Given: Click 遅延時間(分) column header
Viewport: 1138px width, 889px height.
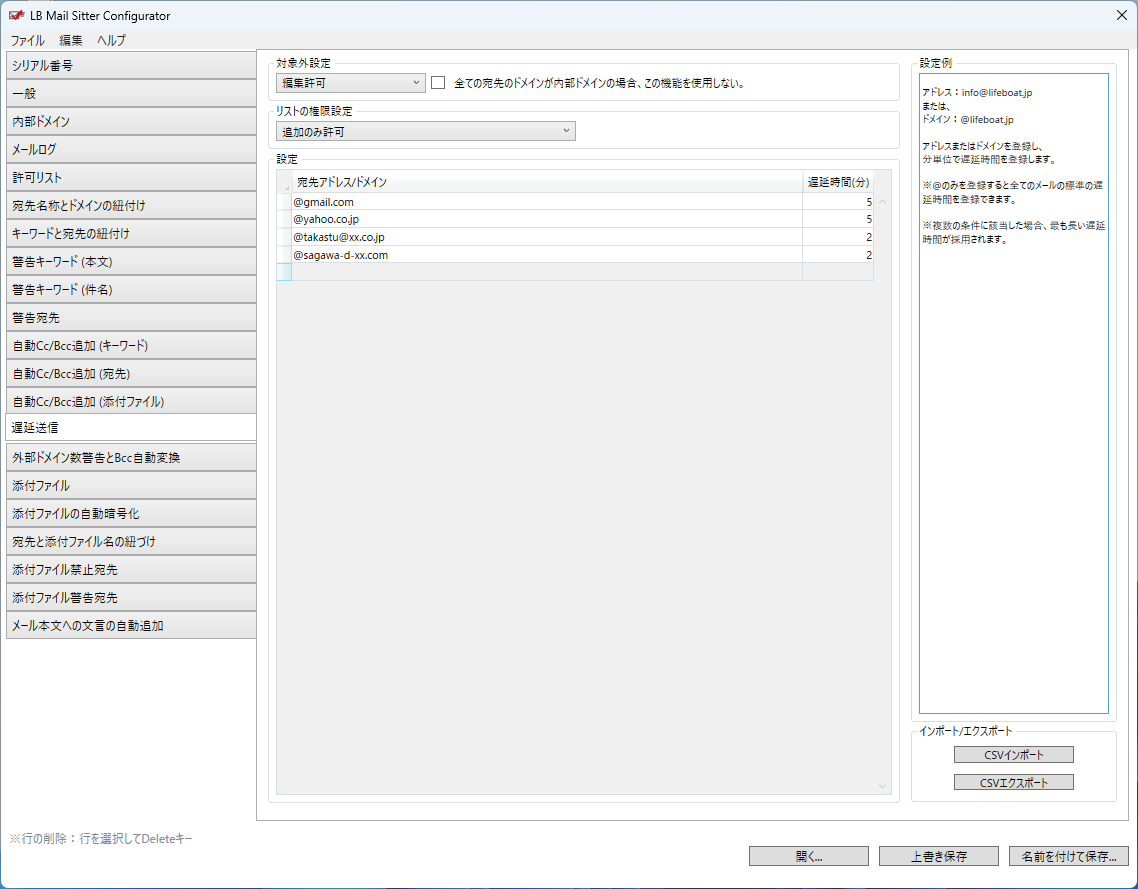Looking at the screenshot, I should click(838, 182).
